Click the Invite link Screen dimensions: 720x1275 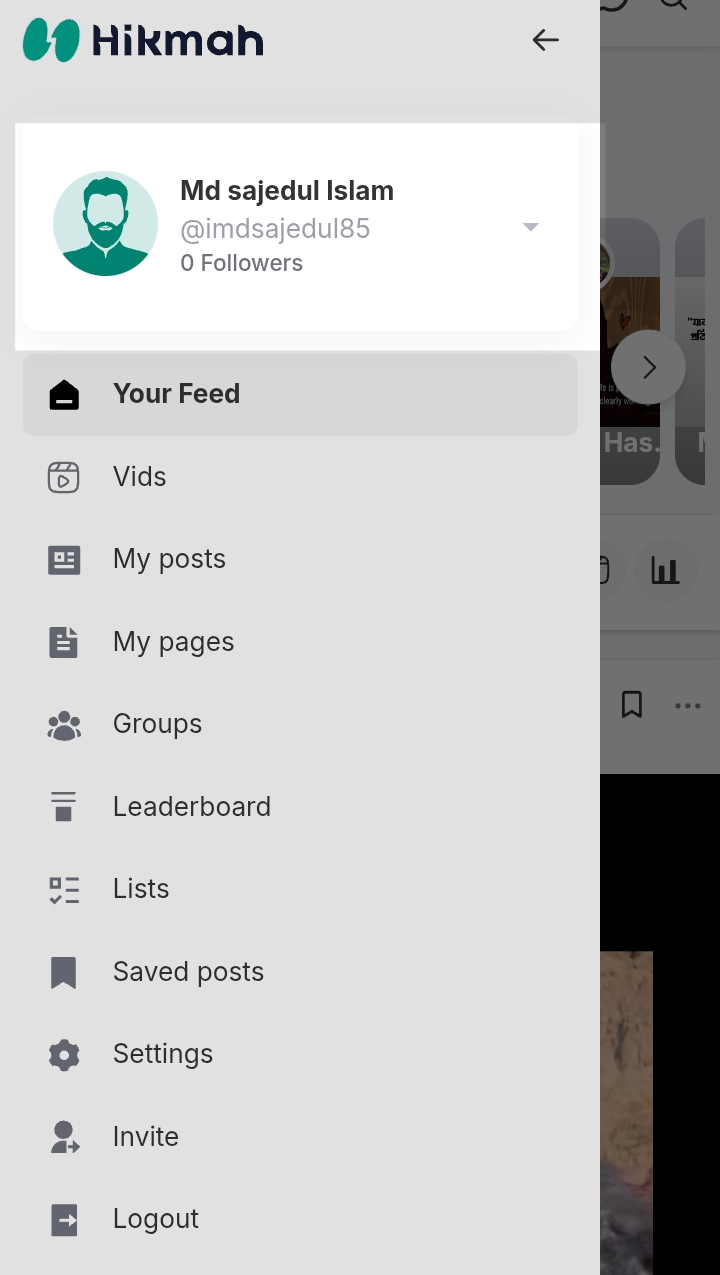pos(146,1137)
